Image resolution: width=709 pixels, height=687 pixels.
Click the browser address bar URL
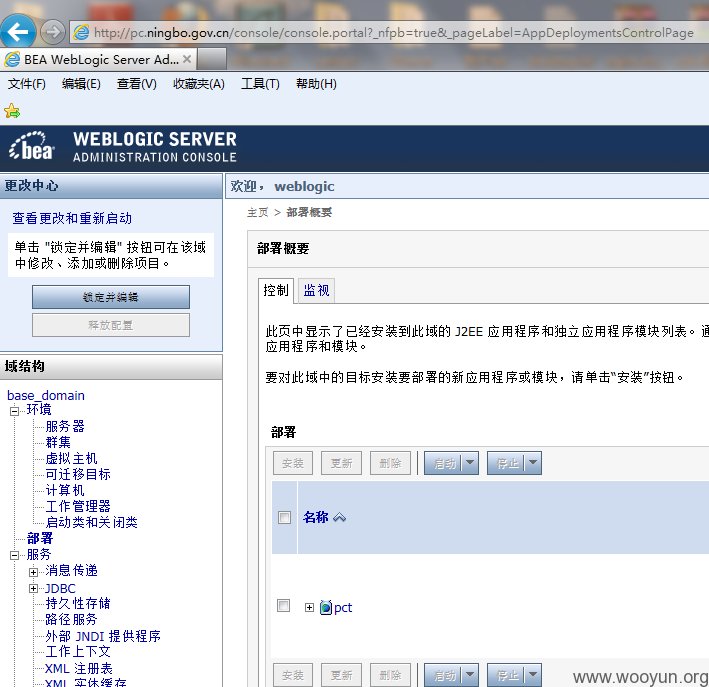click(393, 33)
